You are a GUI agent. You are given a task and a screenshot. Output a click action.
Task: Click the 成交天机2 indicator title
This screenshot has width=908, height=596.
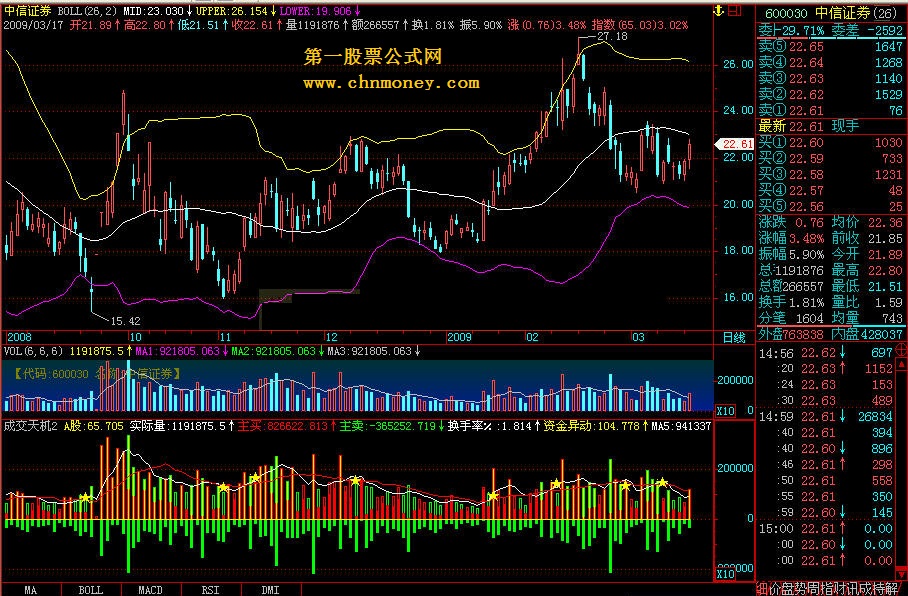click(x=31, y=426)
